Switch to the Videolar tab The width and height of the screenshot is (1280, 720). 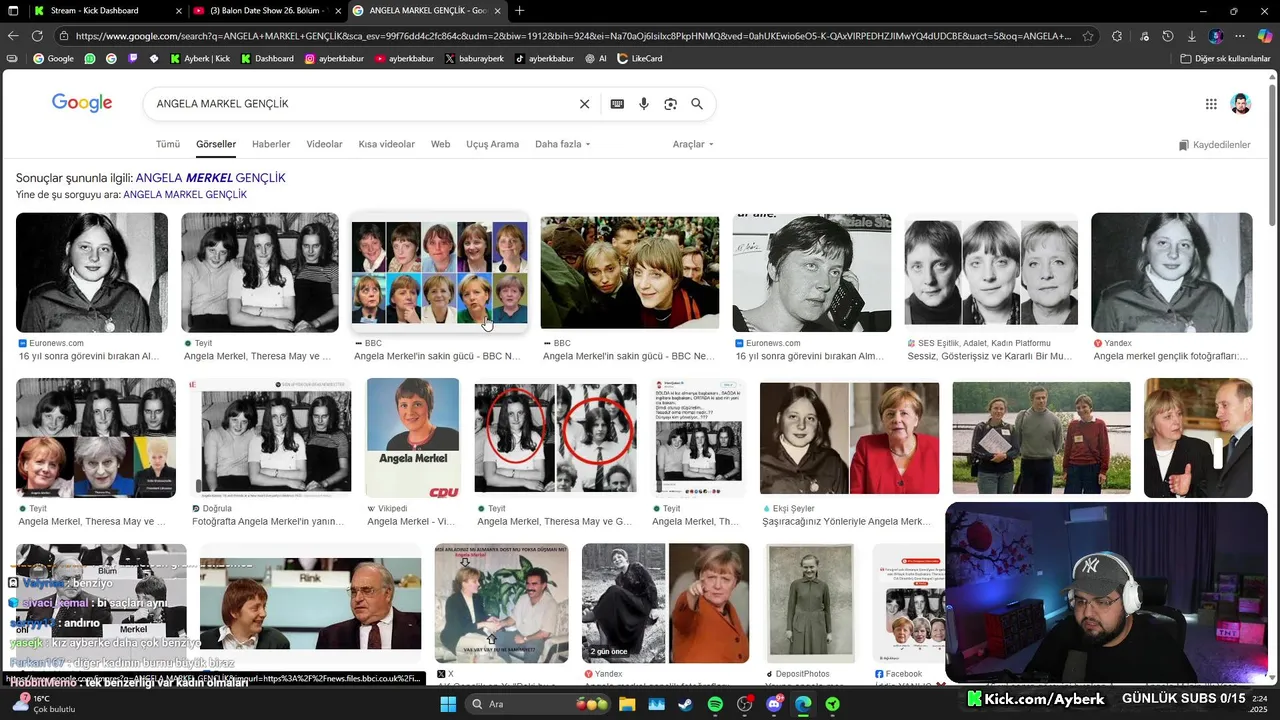point(324,144)
